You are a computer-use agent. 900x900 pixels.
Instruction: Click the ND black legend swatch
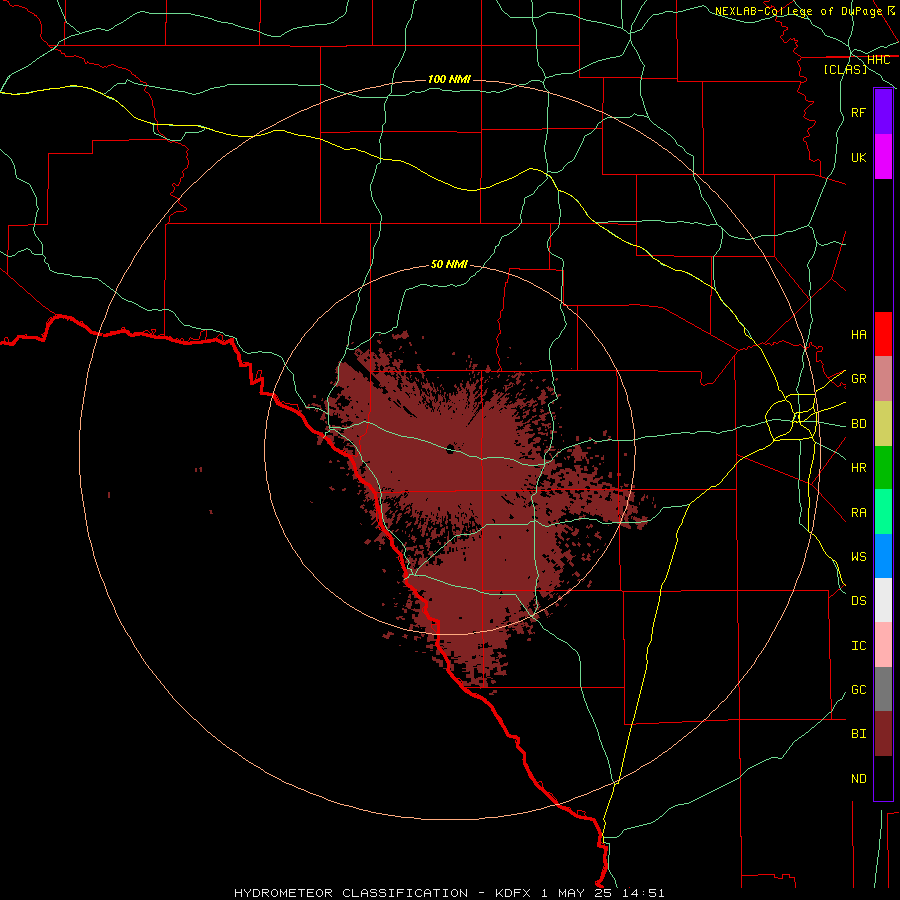point(883,778)
